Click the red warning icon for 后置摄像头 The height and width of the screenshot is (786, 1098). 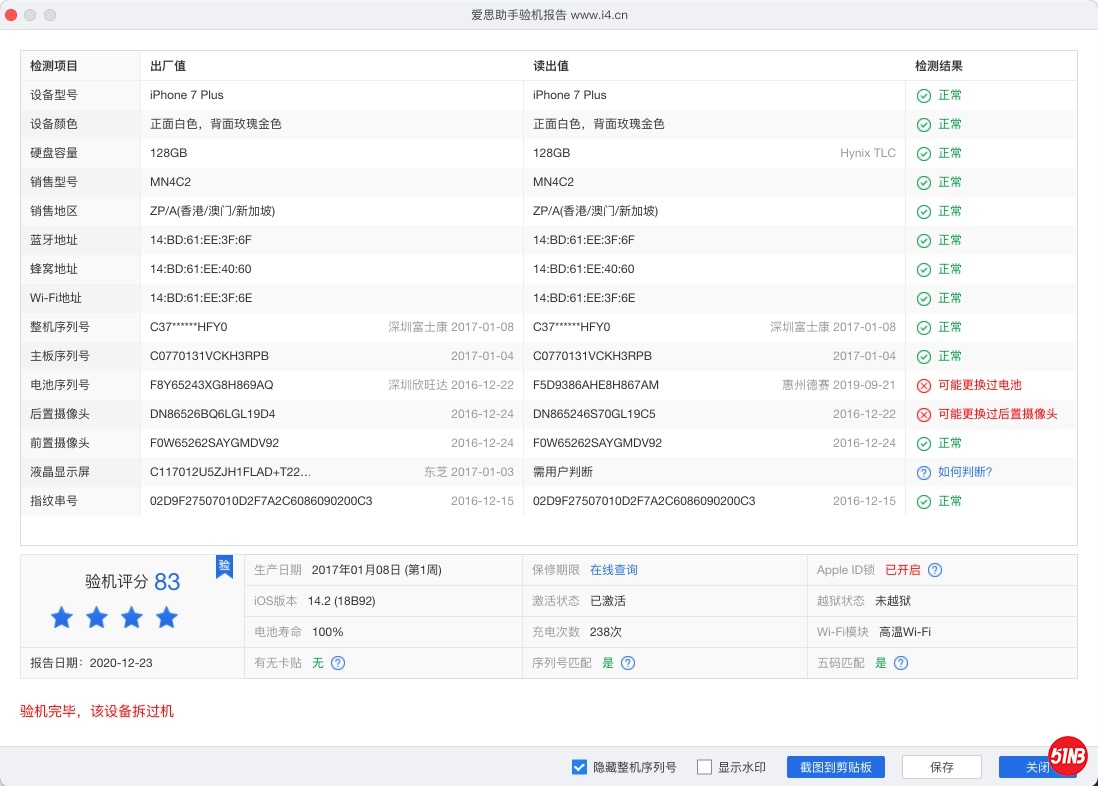924,415
